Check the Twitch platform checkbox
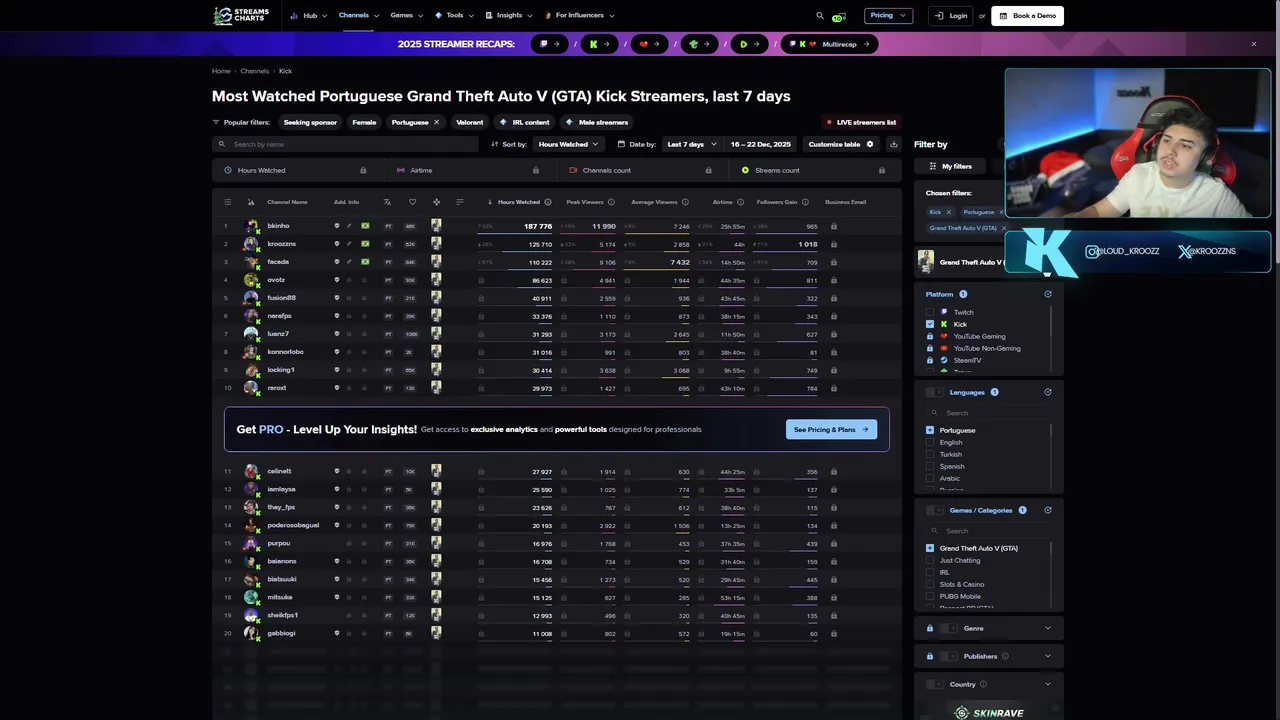 (x=930, y=312)
